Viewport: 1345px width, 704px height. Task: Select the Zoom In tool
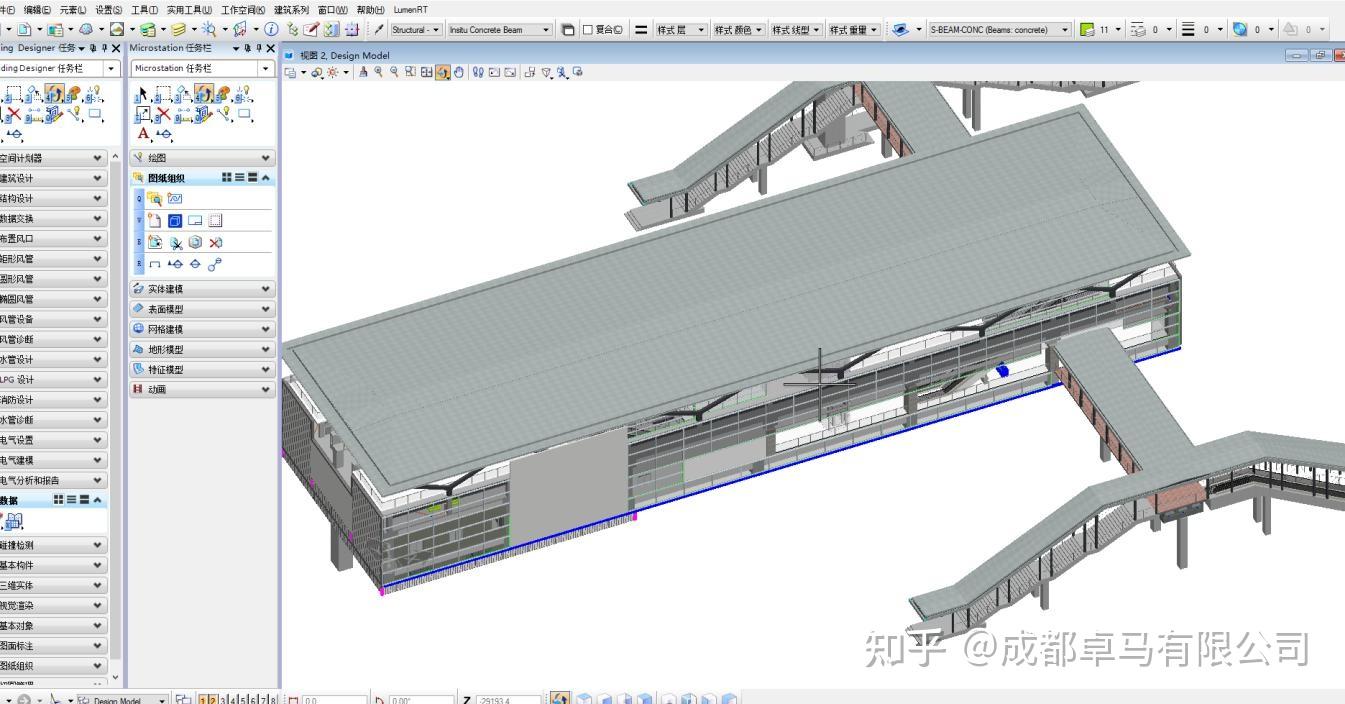pos(378,72)
